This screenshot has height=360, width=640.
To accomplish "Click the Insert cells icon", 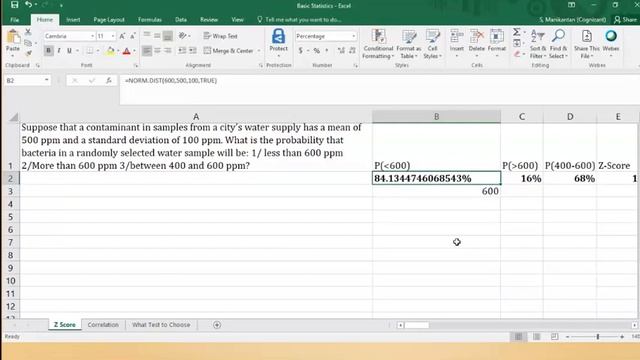I will click(x=456, y=36).
